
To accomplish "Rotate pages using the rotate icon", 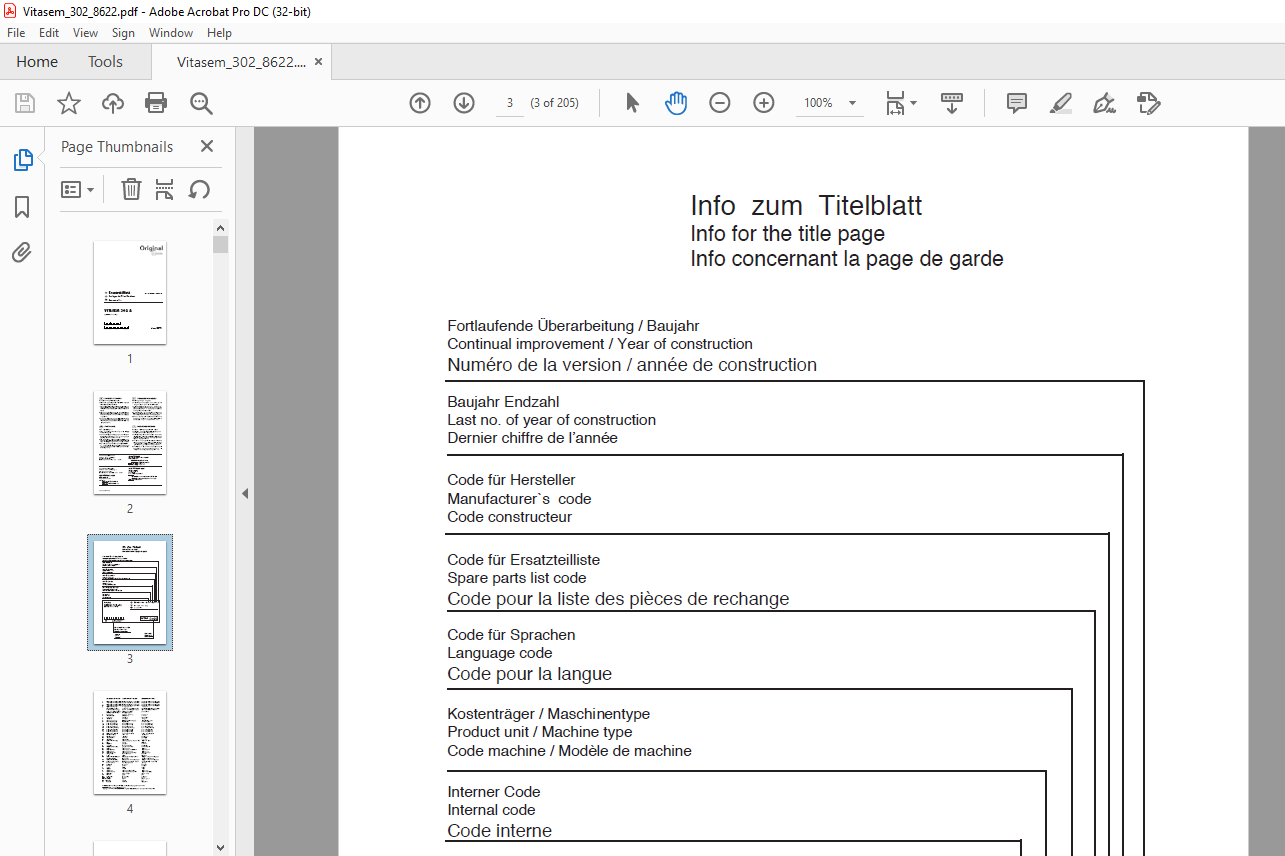I will point(199,189).
